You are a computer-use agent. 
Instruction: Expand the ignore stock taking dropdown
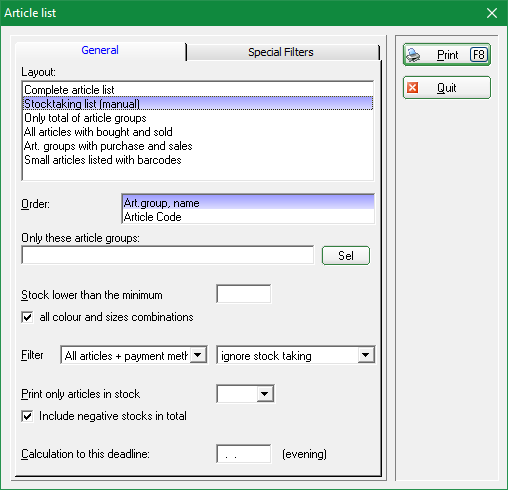click(x=366, y=355)
